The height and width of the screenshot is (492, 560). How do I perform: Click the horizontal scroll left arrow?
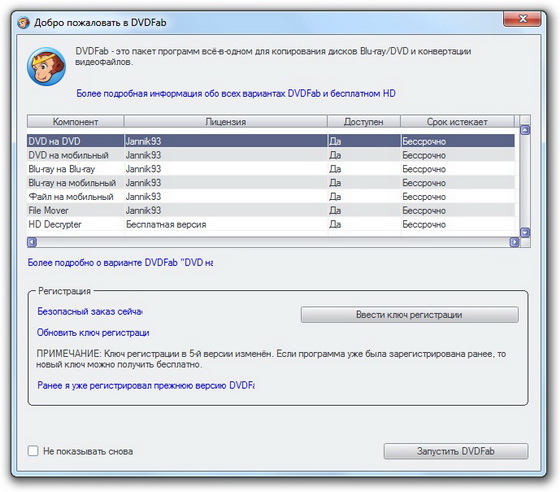[x=32, y=242]
